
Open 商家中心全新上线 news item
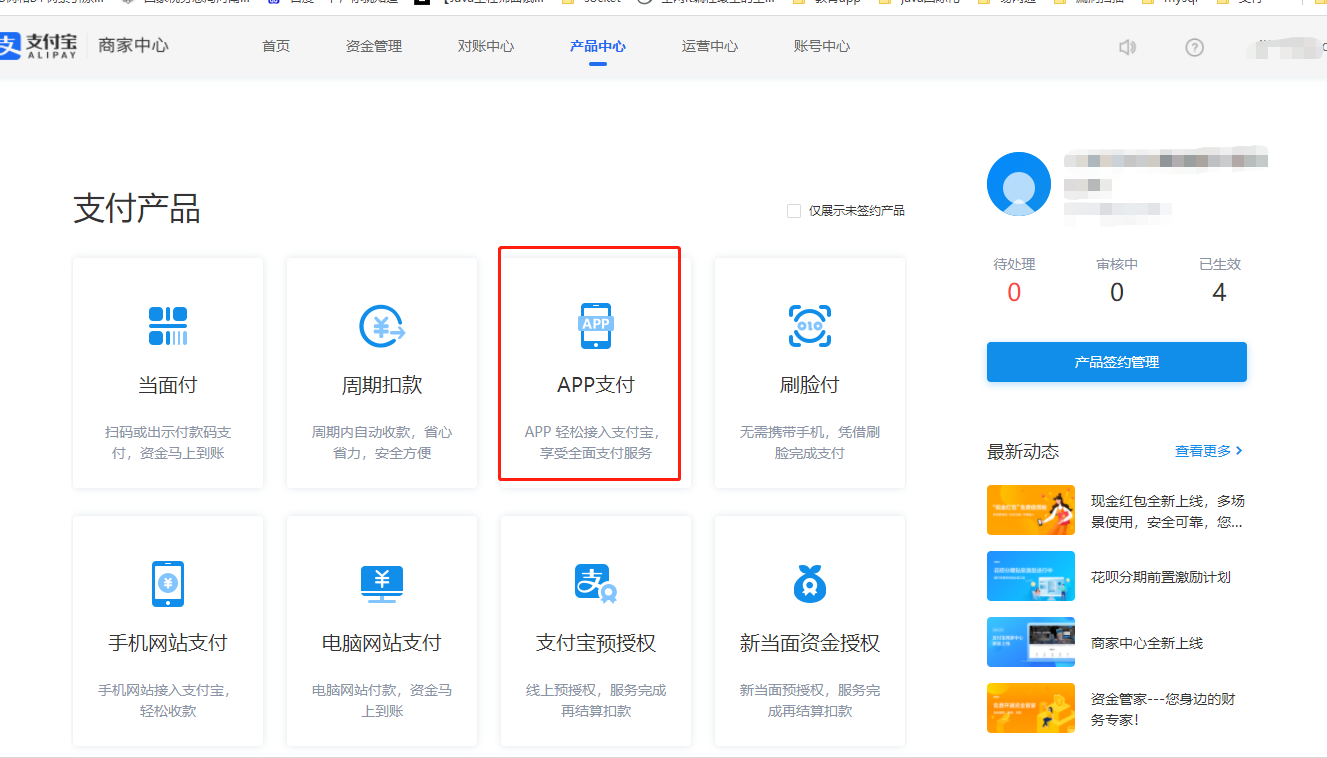pyautogui.click(x=1147, y=643)
